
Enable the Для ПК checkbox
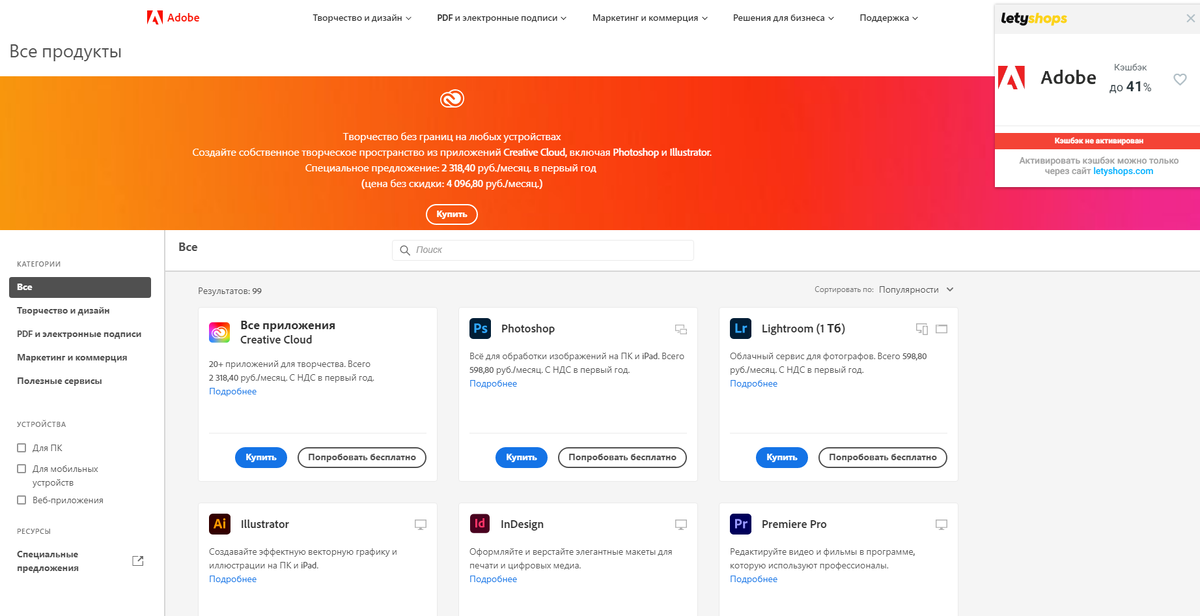pos(22,448)
